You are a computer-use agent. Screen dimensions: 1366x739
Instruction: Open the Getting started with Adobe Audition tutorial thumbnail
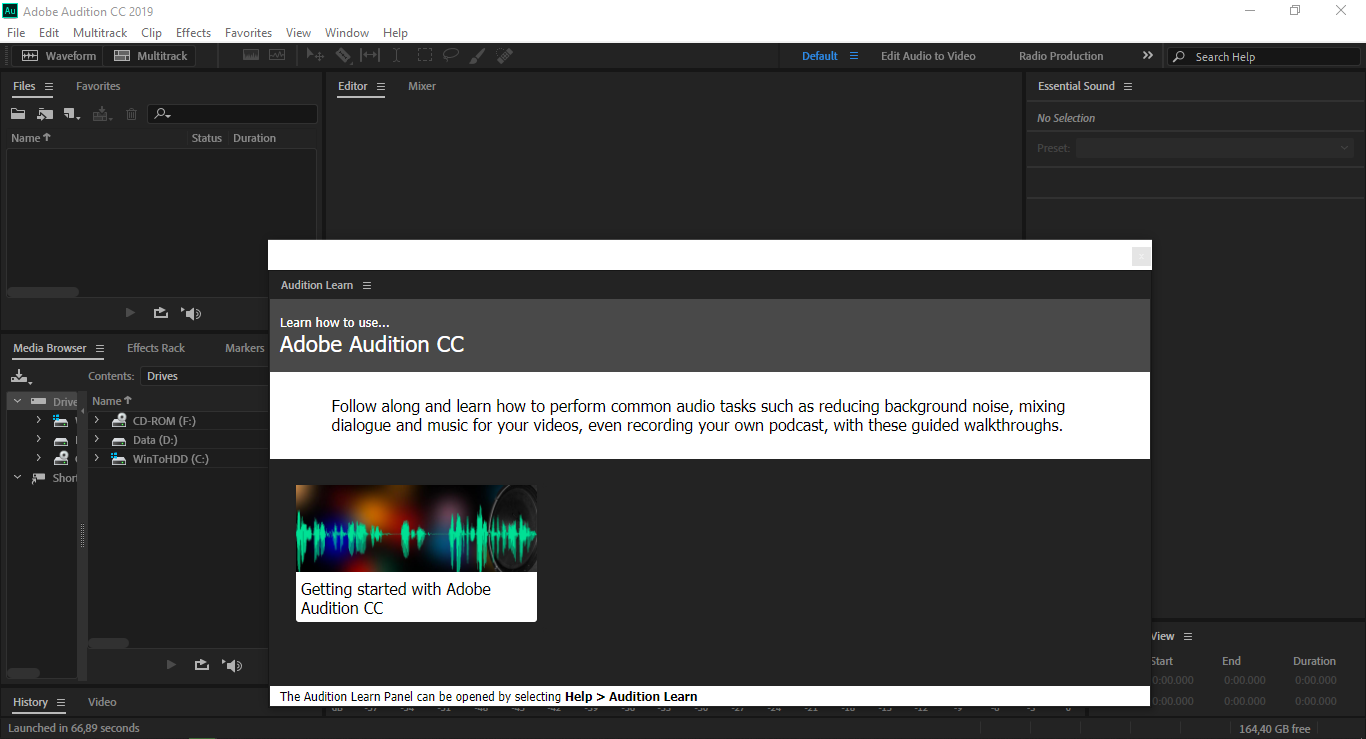[416, 528]
